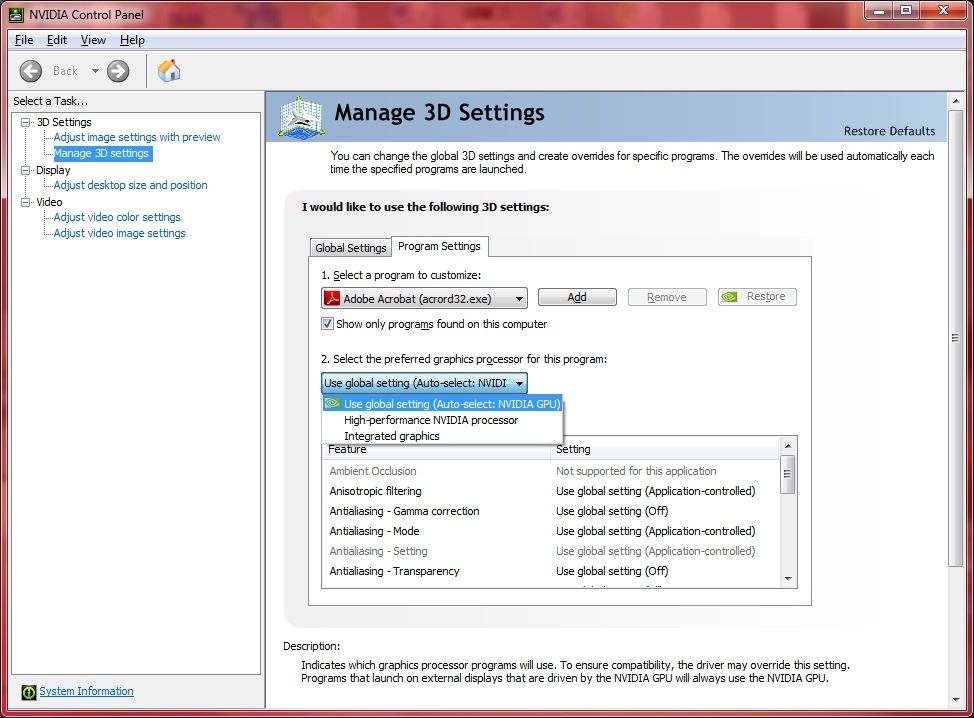Minimize the NVIDIA Control Panel window
974x718 pixels.
tap(878, 11)
